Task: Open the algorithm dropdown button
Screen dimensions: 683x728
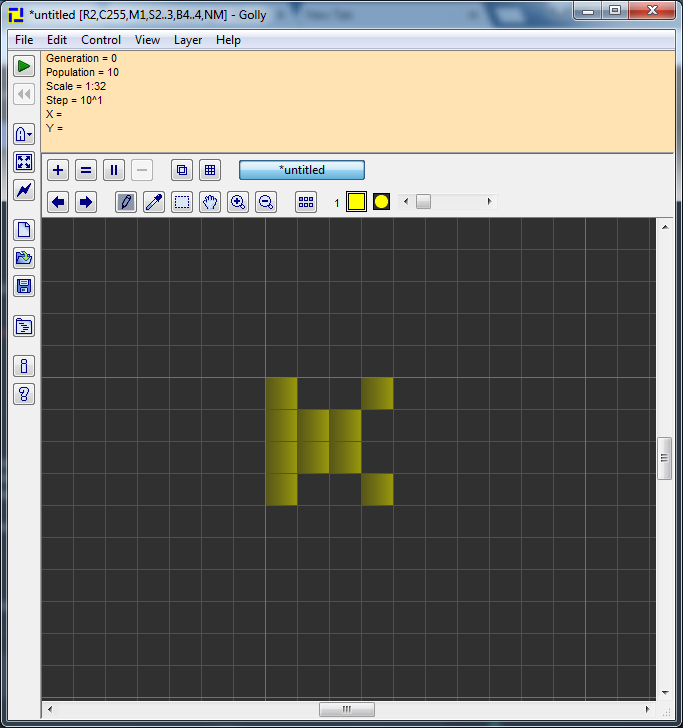Action: (24, 135)
